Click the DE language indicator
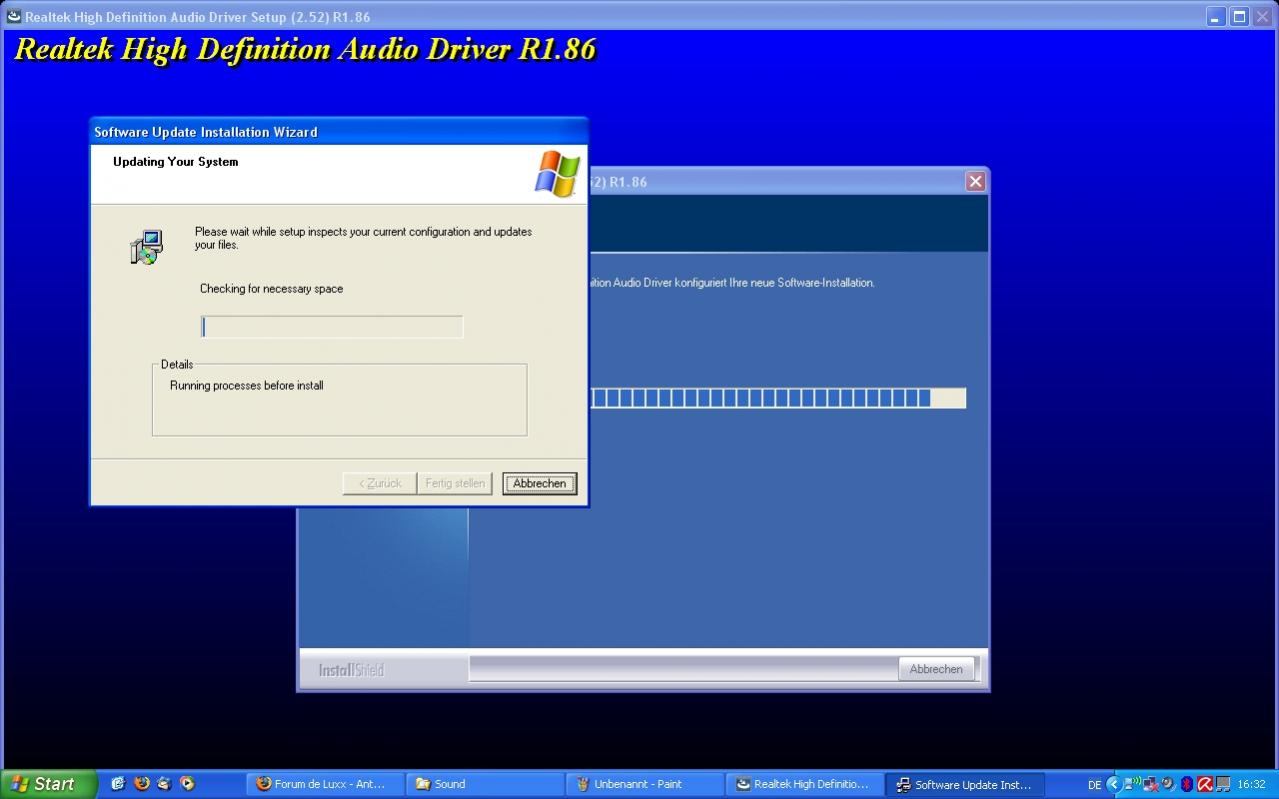Viewport: 1279px width, 799px height. coord(1094,785)
